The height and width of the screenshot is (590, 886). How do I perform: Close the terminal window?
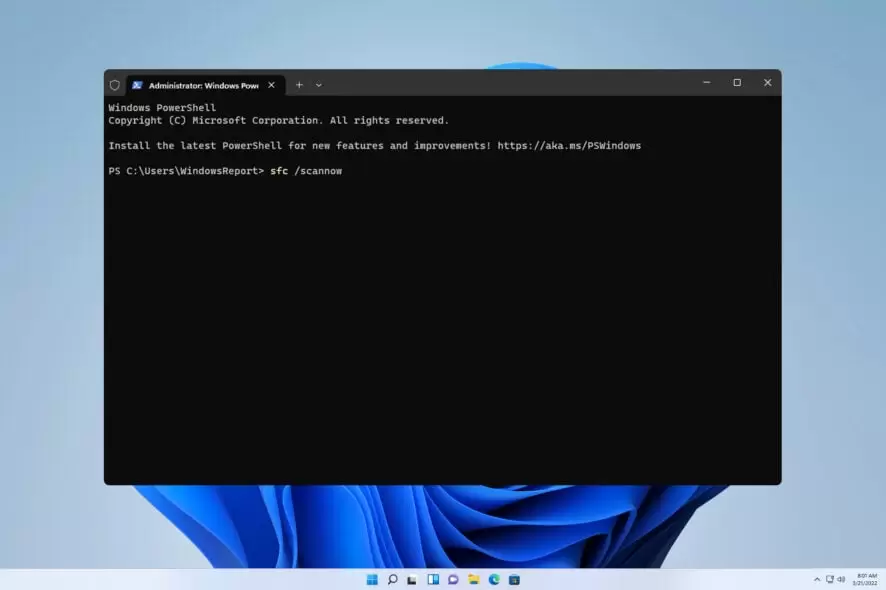click(x=767, y=83)
